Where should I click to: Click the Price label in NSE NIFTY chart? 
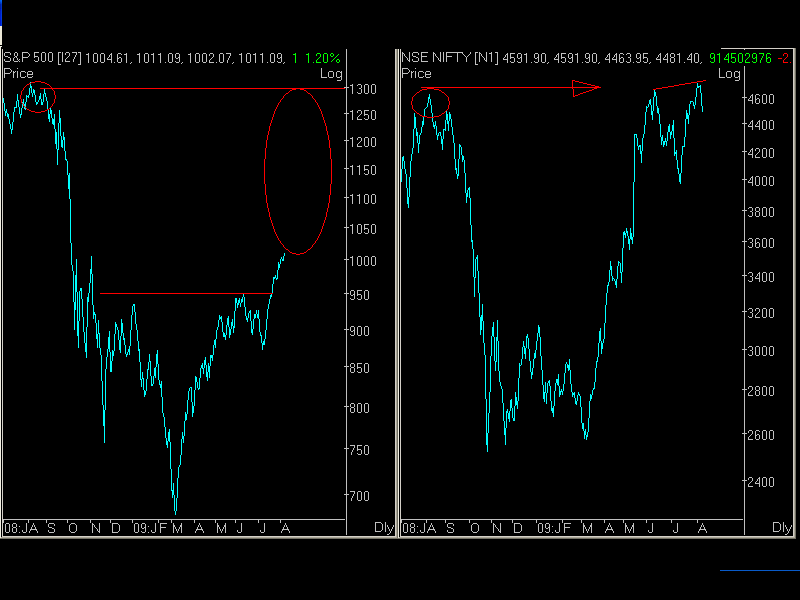click(416, 73)
